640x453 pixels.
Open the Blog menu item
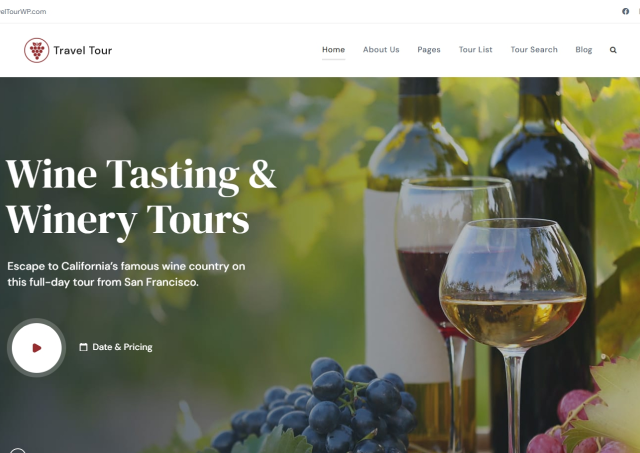click(x=584, y=49)
